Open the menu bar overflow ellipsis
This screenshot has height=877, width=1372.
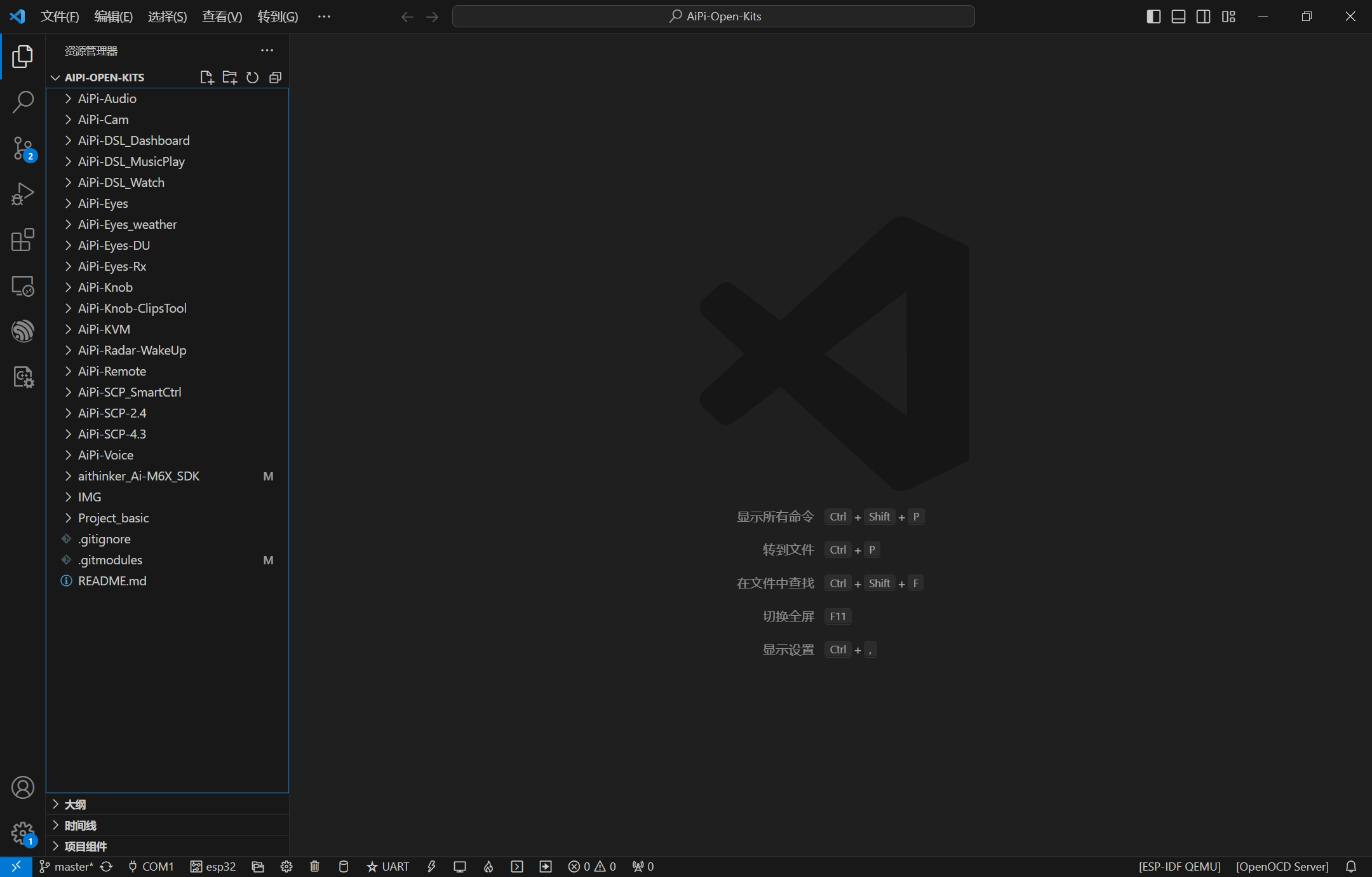pos(324,17)
